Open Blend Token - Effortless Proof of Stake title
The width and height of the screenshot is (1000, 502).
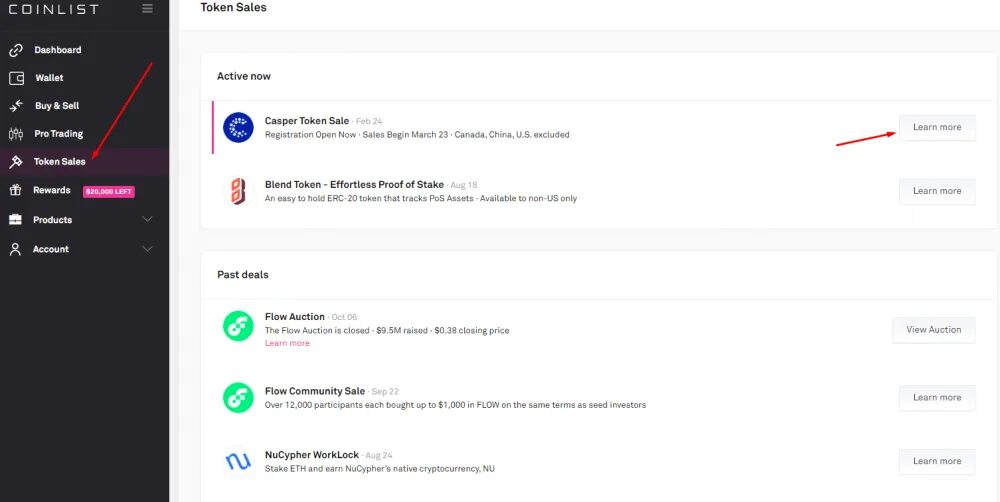click(x=354, y=184)
